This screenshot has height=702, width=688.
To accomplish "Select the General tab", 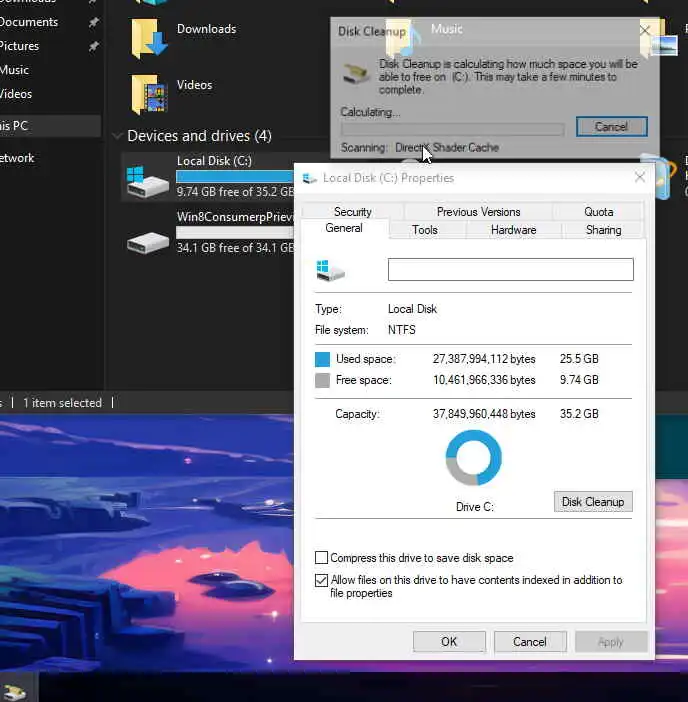I will tap(344, 228).
